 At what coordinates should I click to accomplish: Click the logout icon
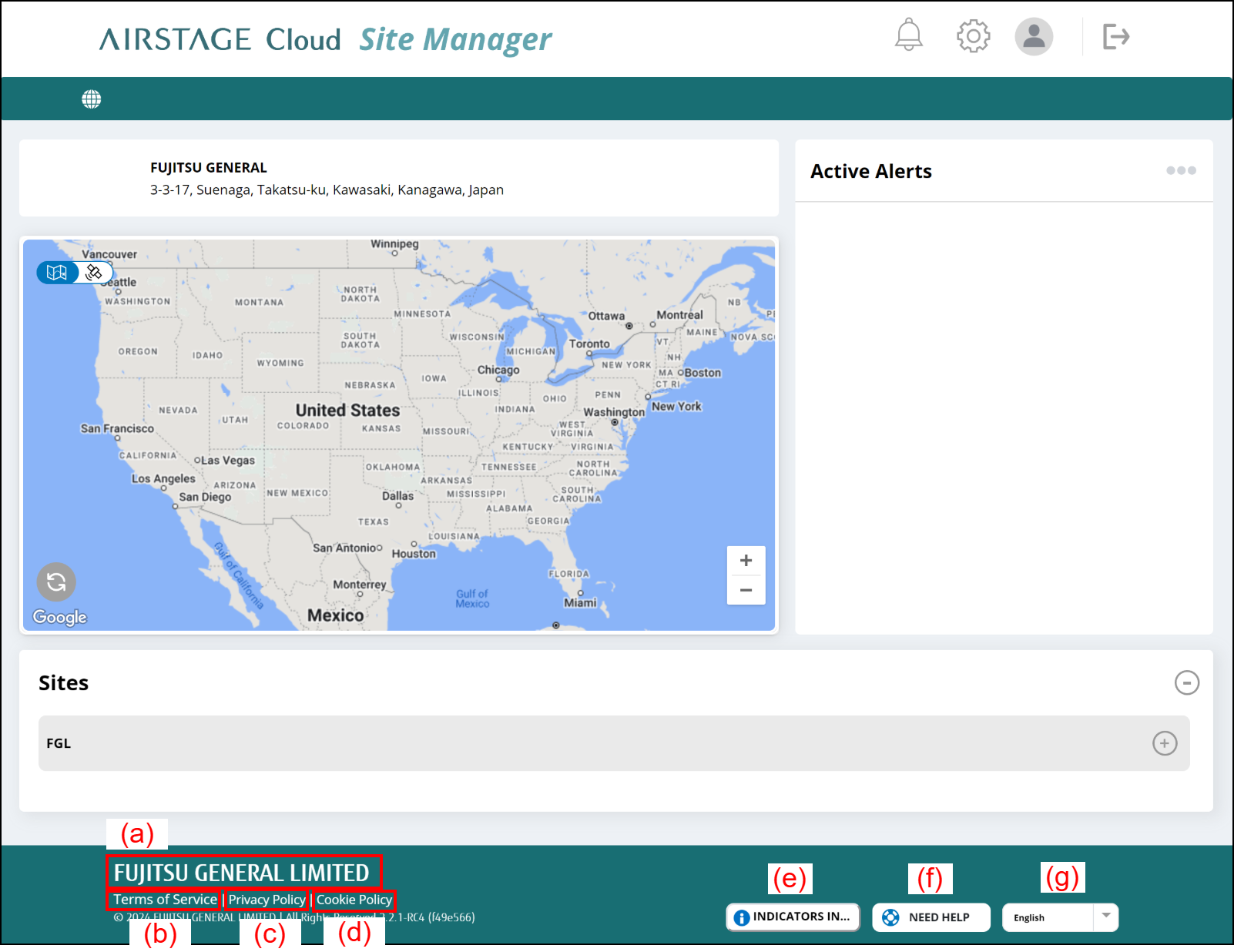click(x=1115, y=36)
